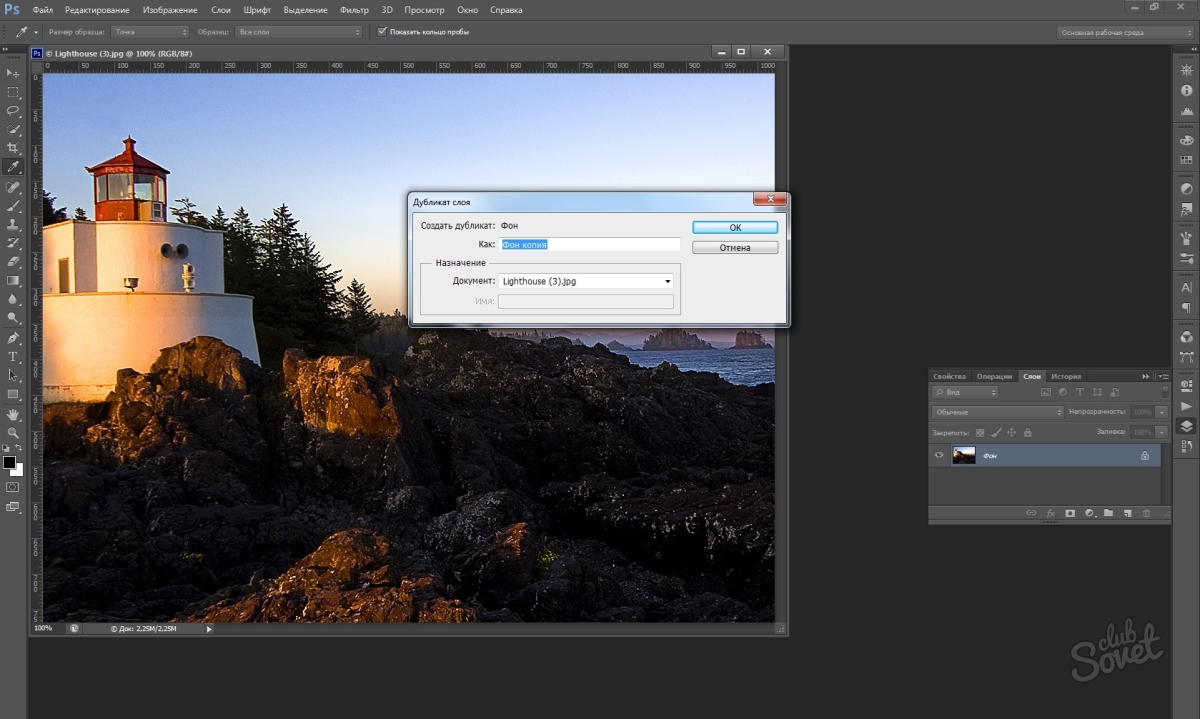The image size is (1200, 719).
Task: Pick the Horizontal Type tool
Action: coord(13,357)
